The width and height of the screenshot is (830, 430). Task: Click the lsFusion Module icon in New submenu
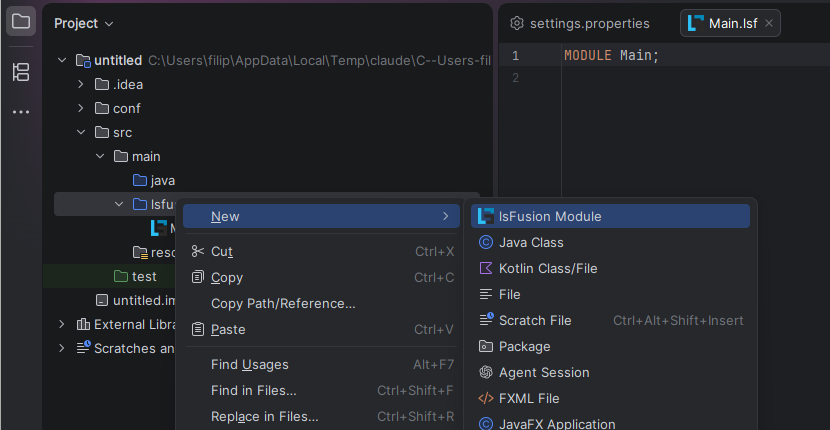pyautogui.click(x=486, y=216)
